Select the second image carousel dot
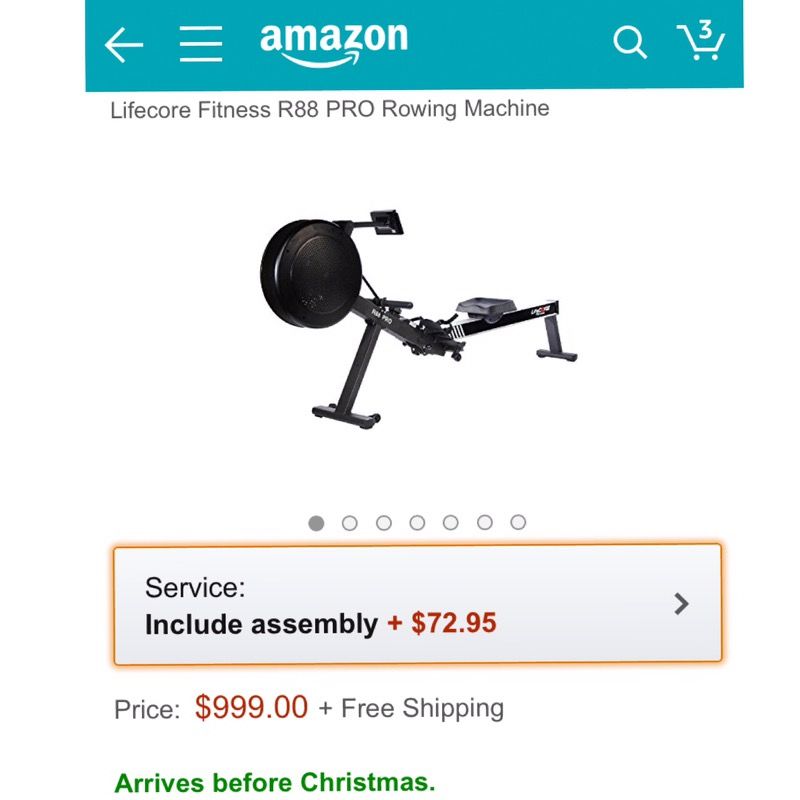This screenshot has height=800, width=800. pos(349,523)
